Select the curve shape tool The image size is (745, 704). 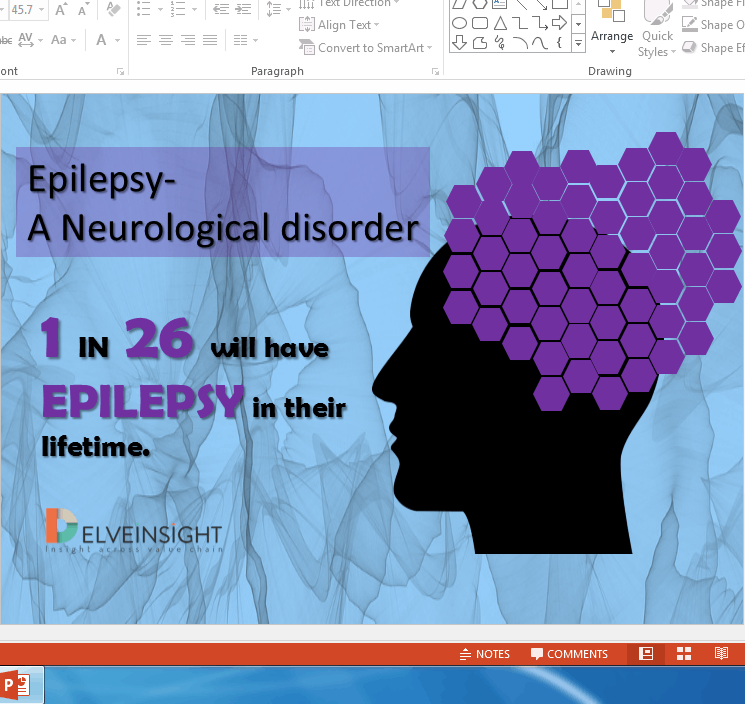[540, 43]
